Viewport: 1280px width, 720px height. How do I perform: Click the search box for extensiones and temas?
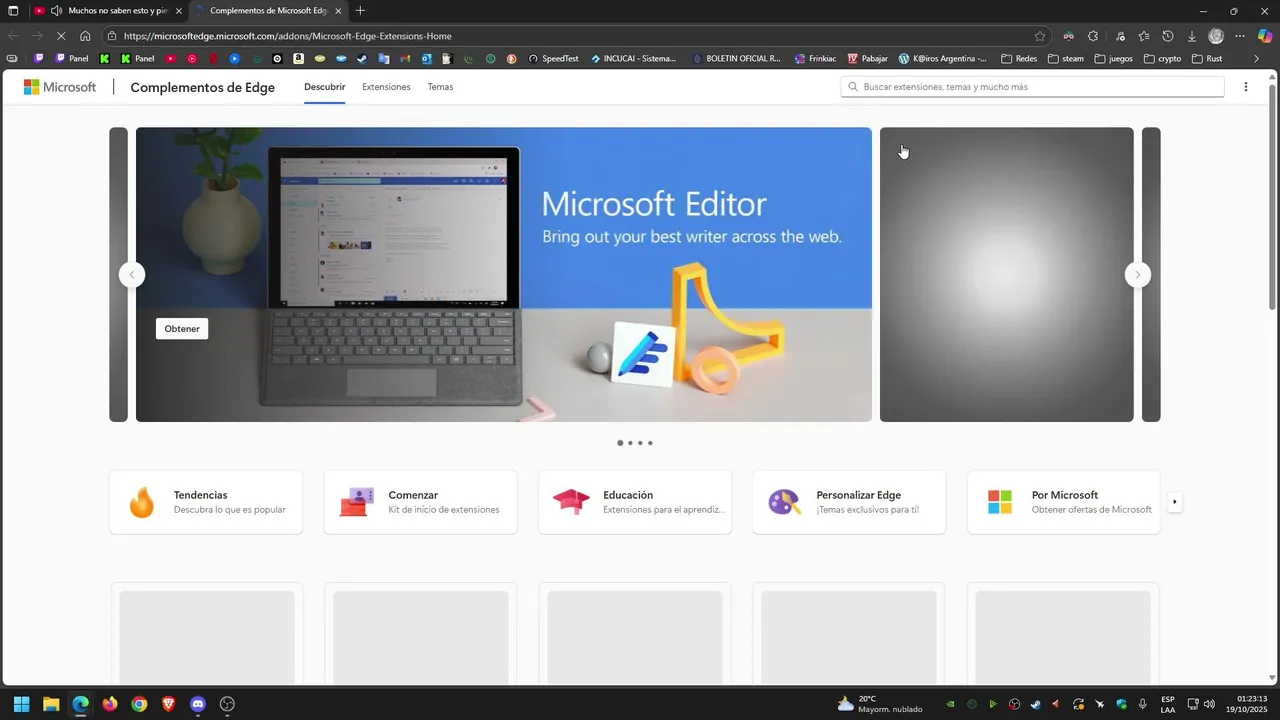coord(1032,87)
